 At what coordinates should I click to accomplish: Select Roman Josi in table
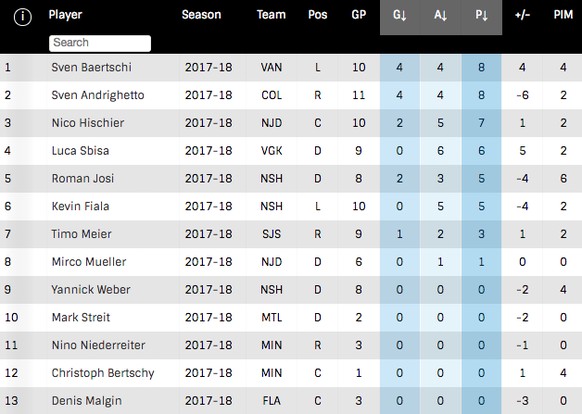click(83, 179)
